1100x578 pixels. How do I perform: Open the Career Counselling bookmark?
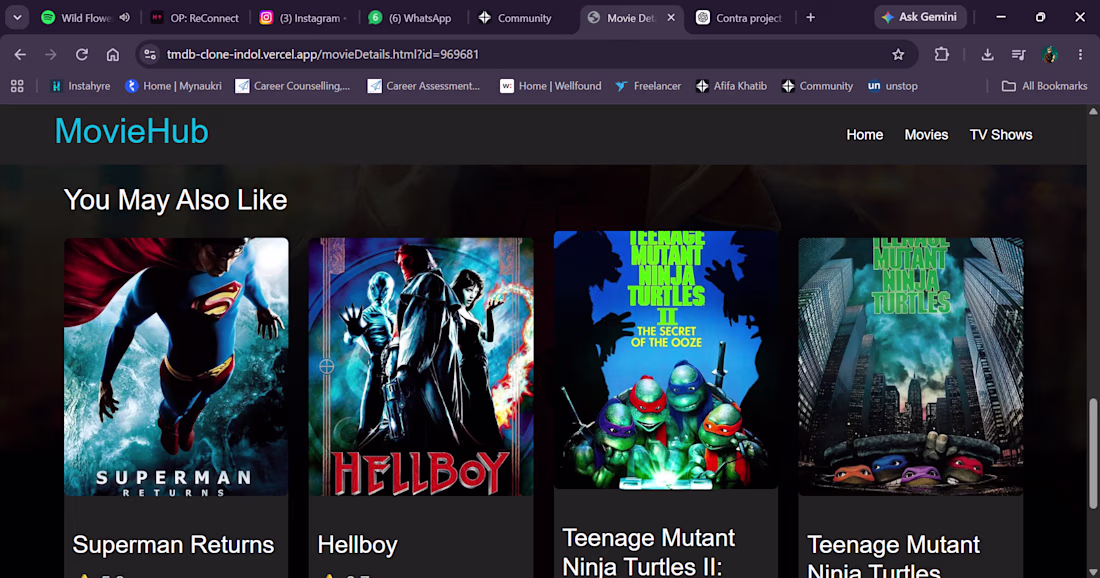point(293,86)
